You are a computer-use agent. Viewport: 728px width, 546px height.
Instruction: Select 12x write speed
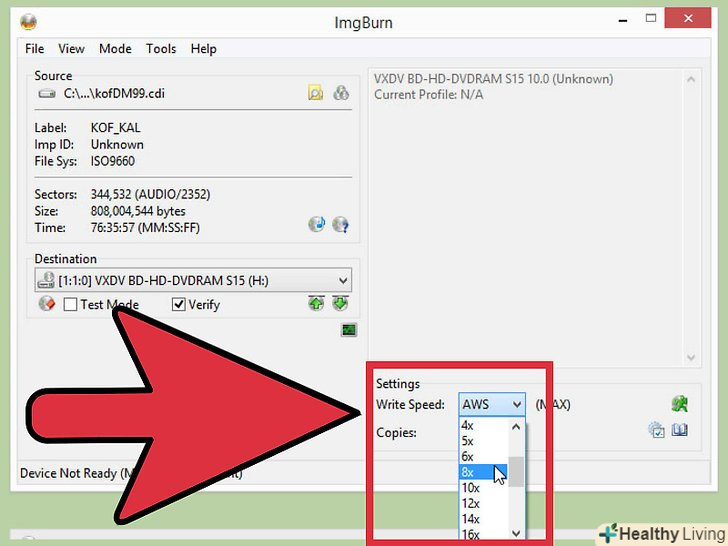[x=482, y=503]
